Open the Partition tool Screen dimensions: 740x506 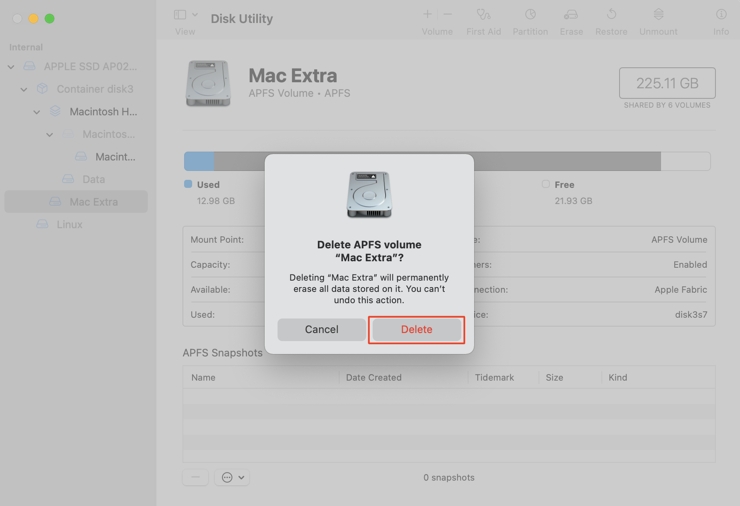(x=530, y=15)
